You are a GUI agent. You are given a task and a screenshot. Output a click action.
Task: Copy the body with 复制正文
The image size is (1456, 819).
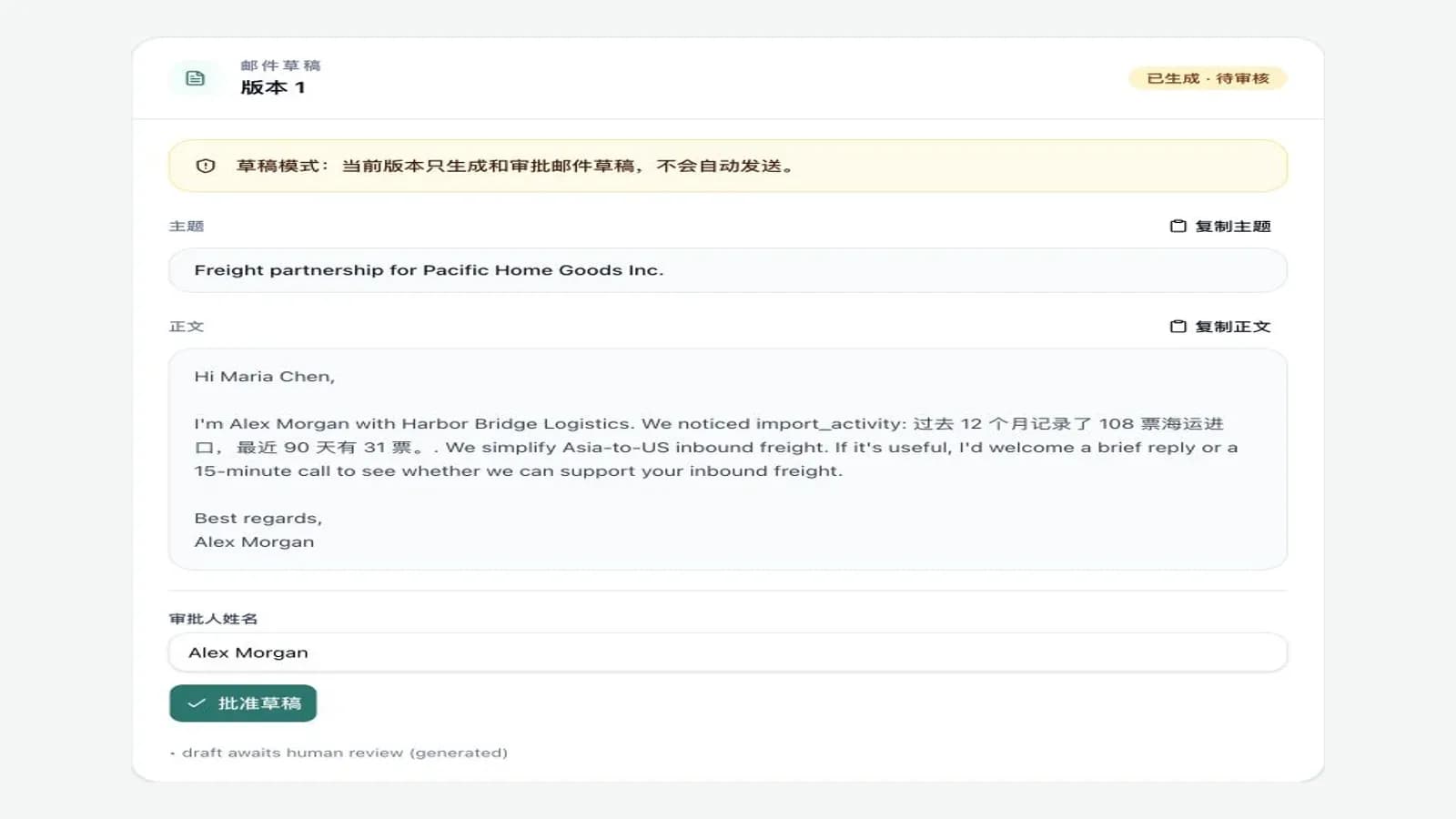click(1220, 326)
